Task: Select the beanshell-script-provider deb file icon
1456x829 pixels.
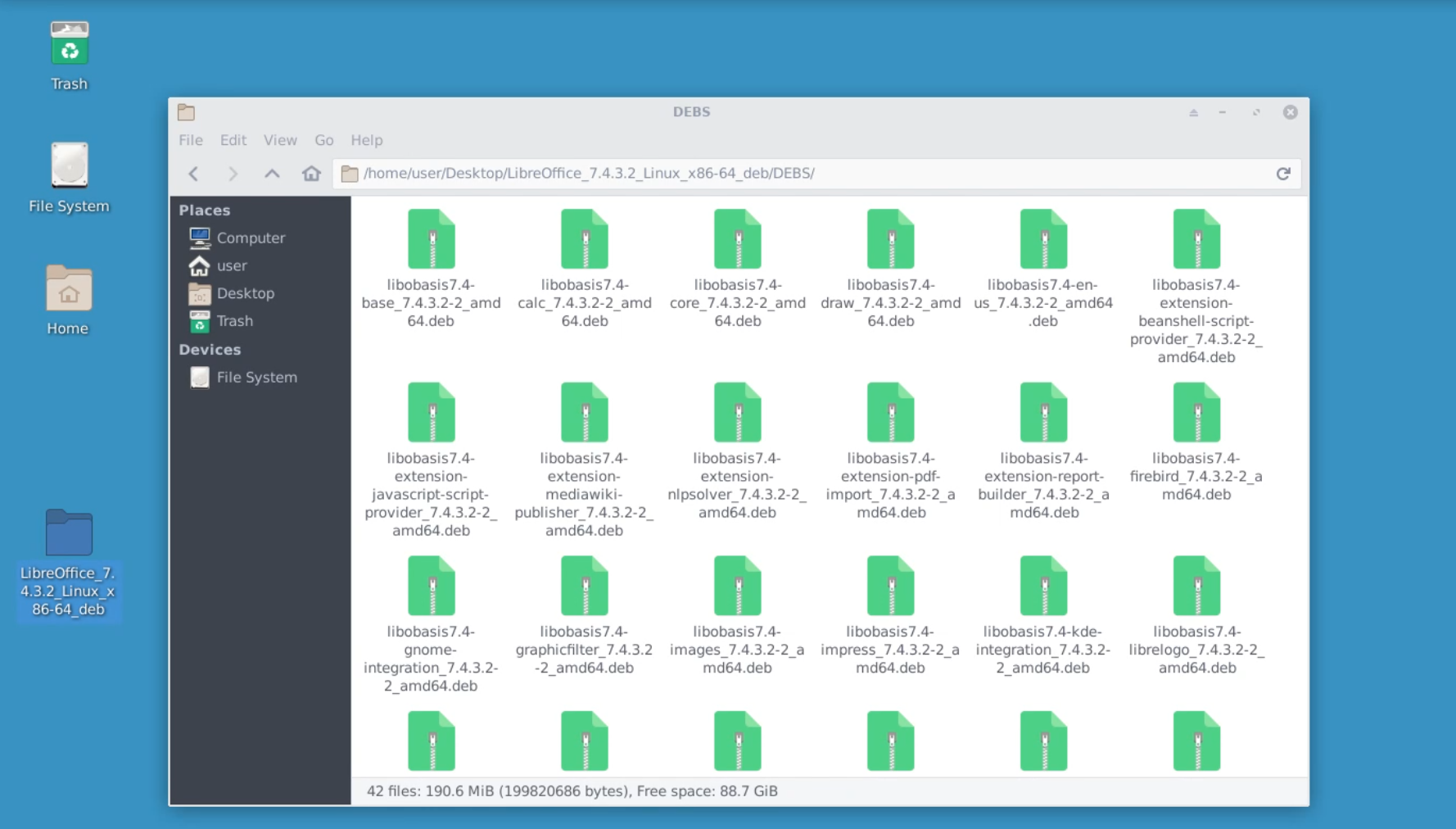Action: point(1197,239)
